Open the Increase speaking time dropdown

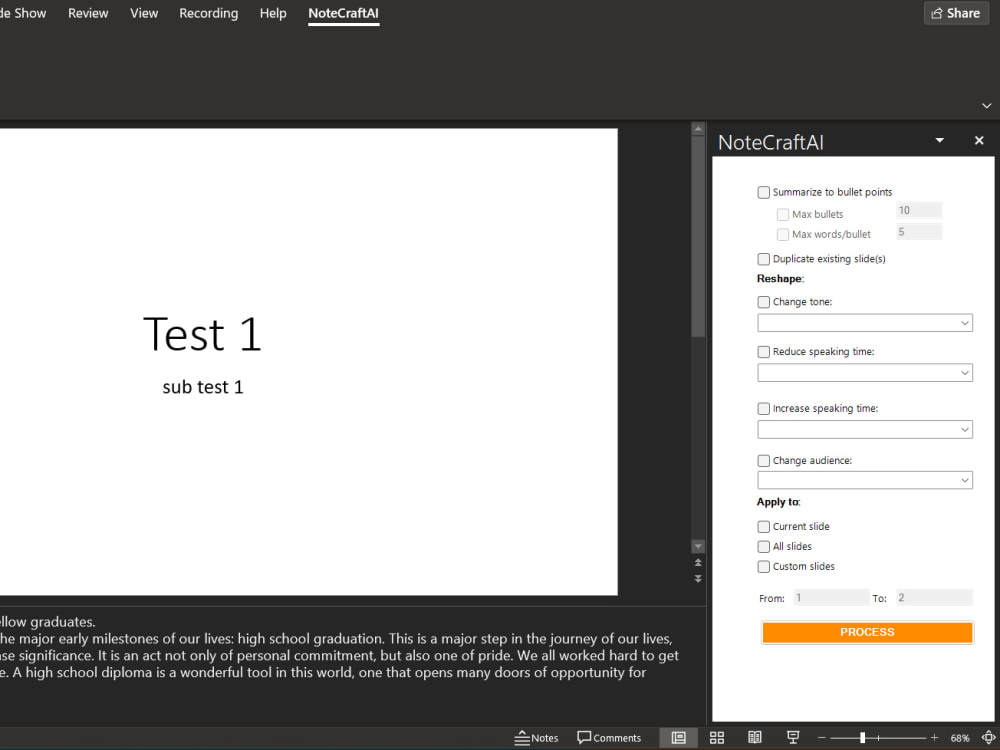tap(865, 429)
